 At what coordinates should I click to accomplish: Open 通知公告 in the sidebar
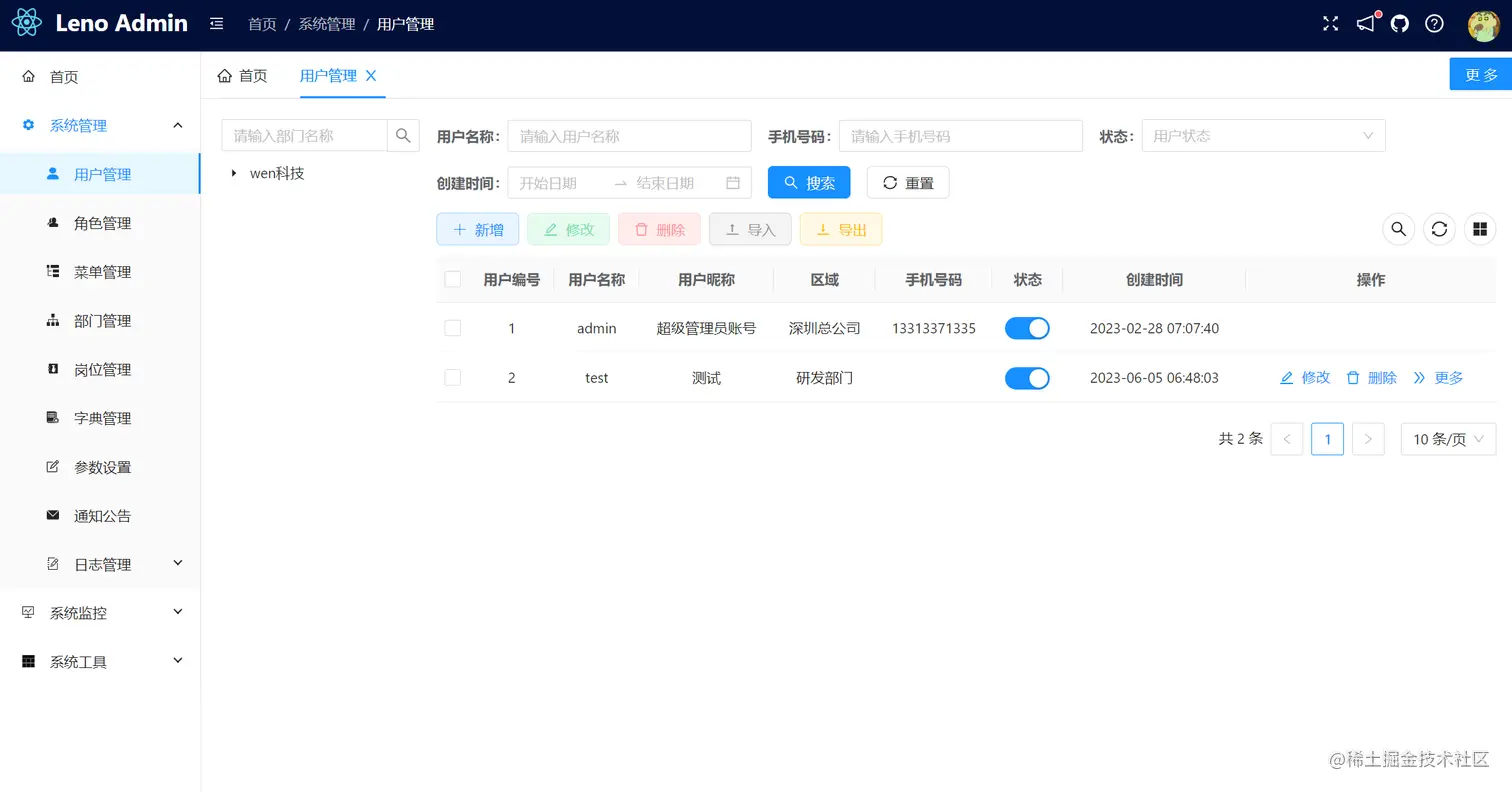point(100,516)
